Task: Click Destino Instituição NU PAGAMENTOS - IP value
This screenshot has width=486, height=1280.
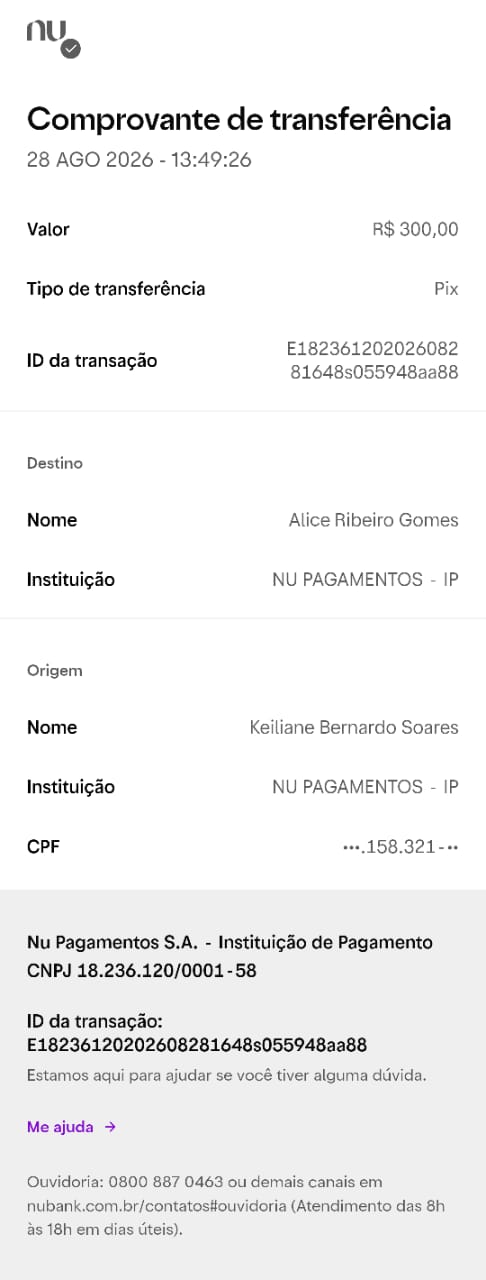Action: pos(365,579)
